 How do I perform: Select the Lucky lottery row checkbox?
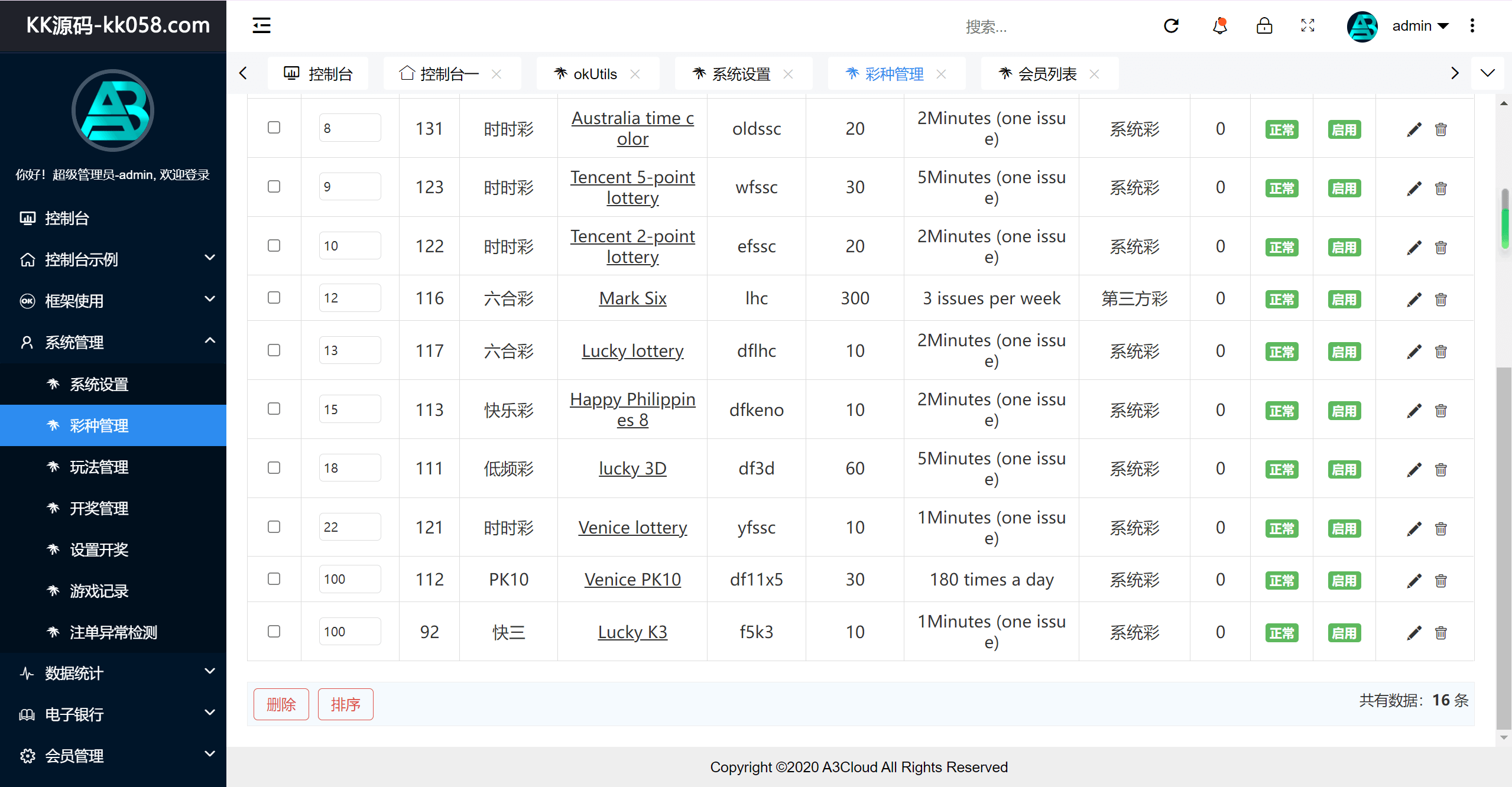pyautogui.click(x=274, y=350)
